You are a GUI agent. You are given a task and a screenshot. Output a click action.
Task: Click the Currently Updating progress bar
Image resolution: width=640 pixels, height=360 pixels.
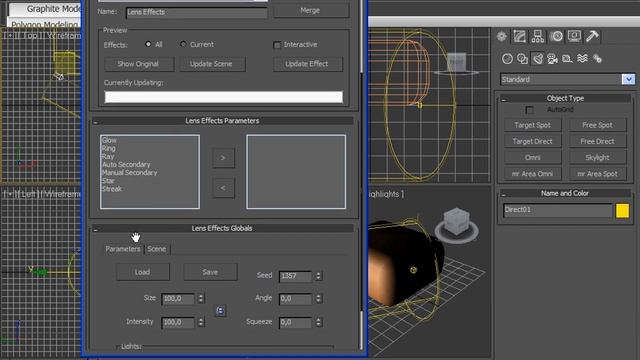pos(224,97)
